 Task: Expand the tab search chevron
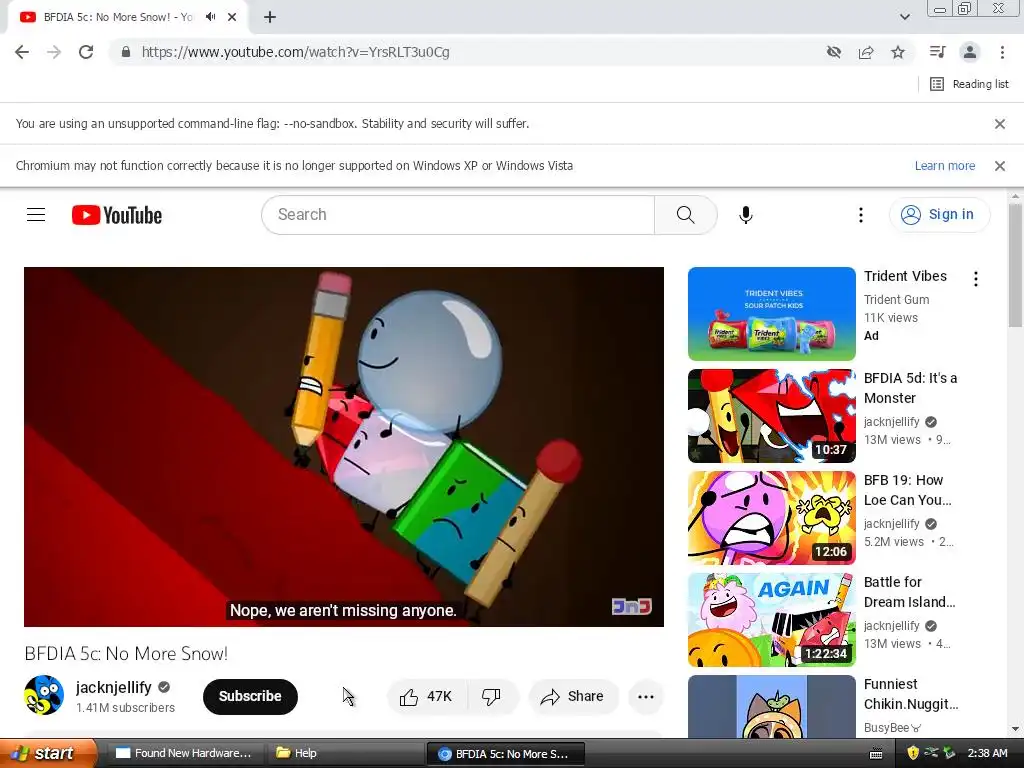coord(904,17)
